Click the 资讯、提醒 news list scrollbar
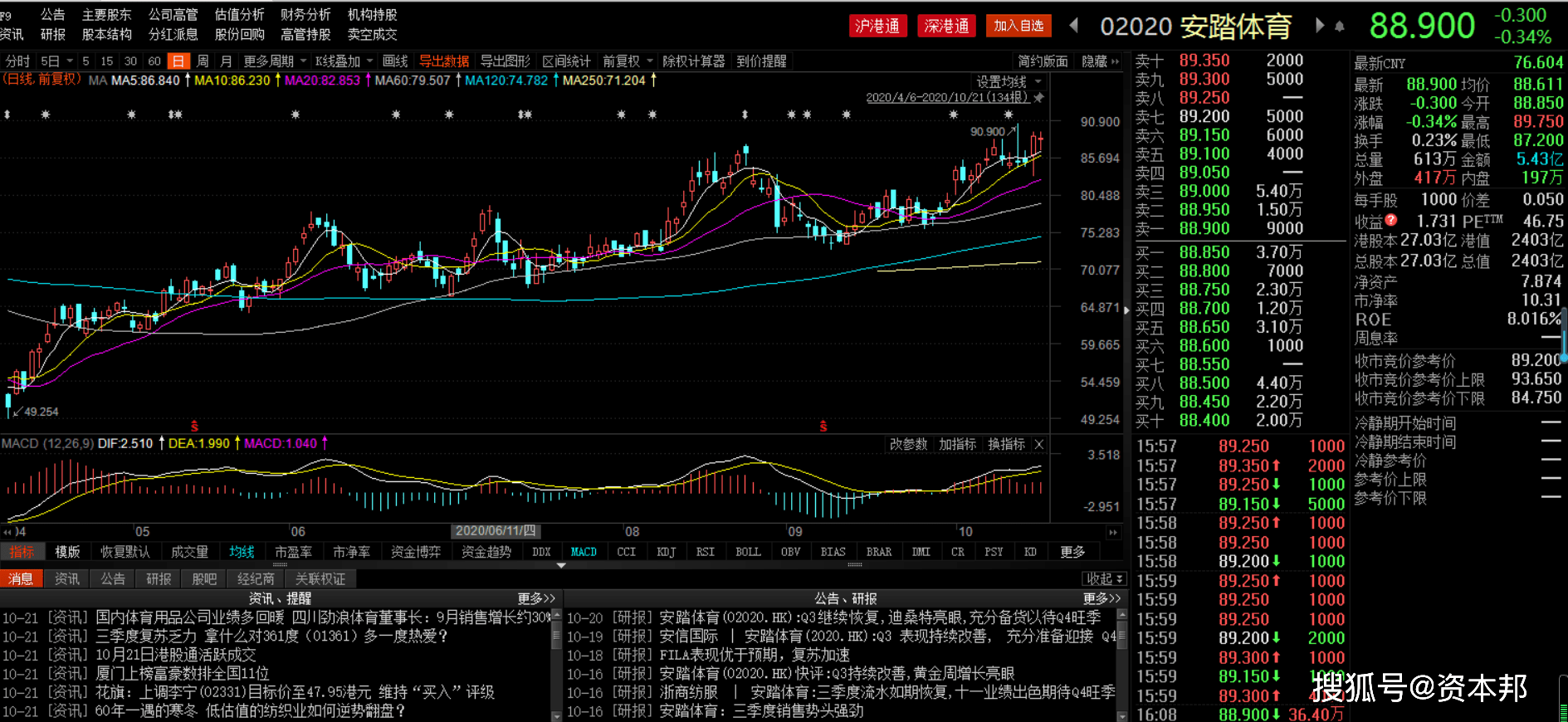Screen dimensions: 1568x722 point(557,664)
